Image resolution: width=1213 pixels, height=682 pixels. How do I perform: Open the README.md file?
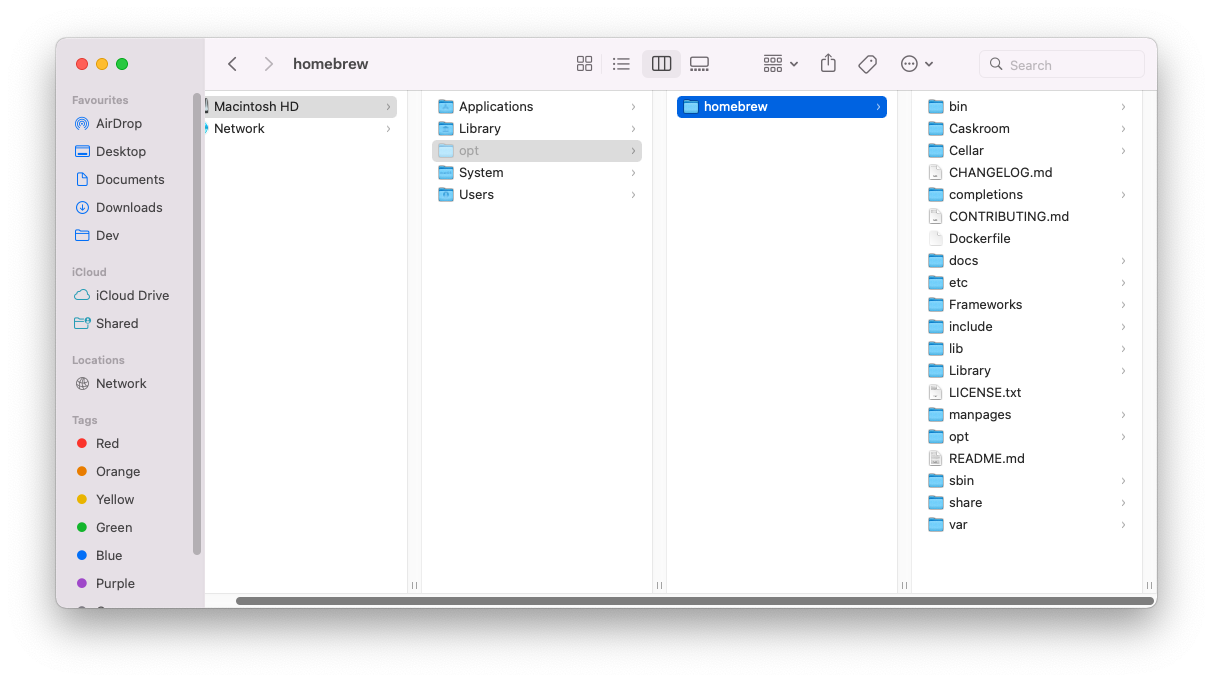pos(986,458)
